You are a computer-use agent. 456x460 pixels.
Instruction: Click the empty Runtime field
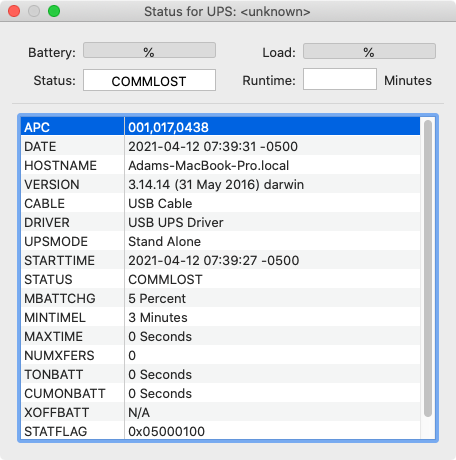tap(340, 79)
